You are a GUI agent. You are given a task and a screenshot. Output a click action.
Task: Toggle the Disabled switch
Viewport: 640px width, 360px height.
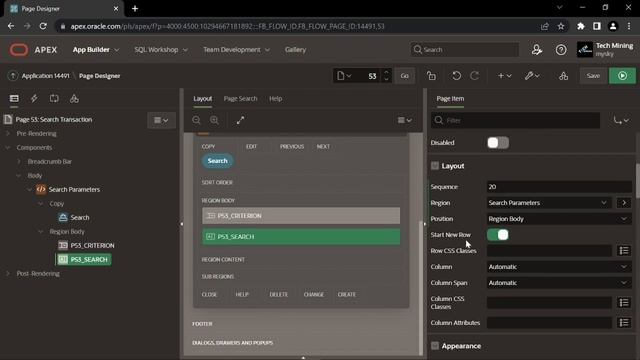pos(498,142)
